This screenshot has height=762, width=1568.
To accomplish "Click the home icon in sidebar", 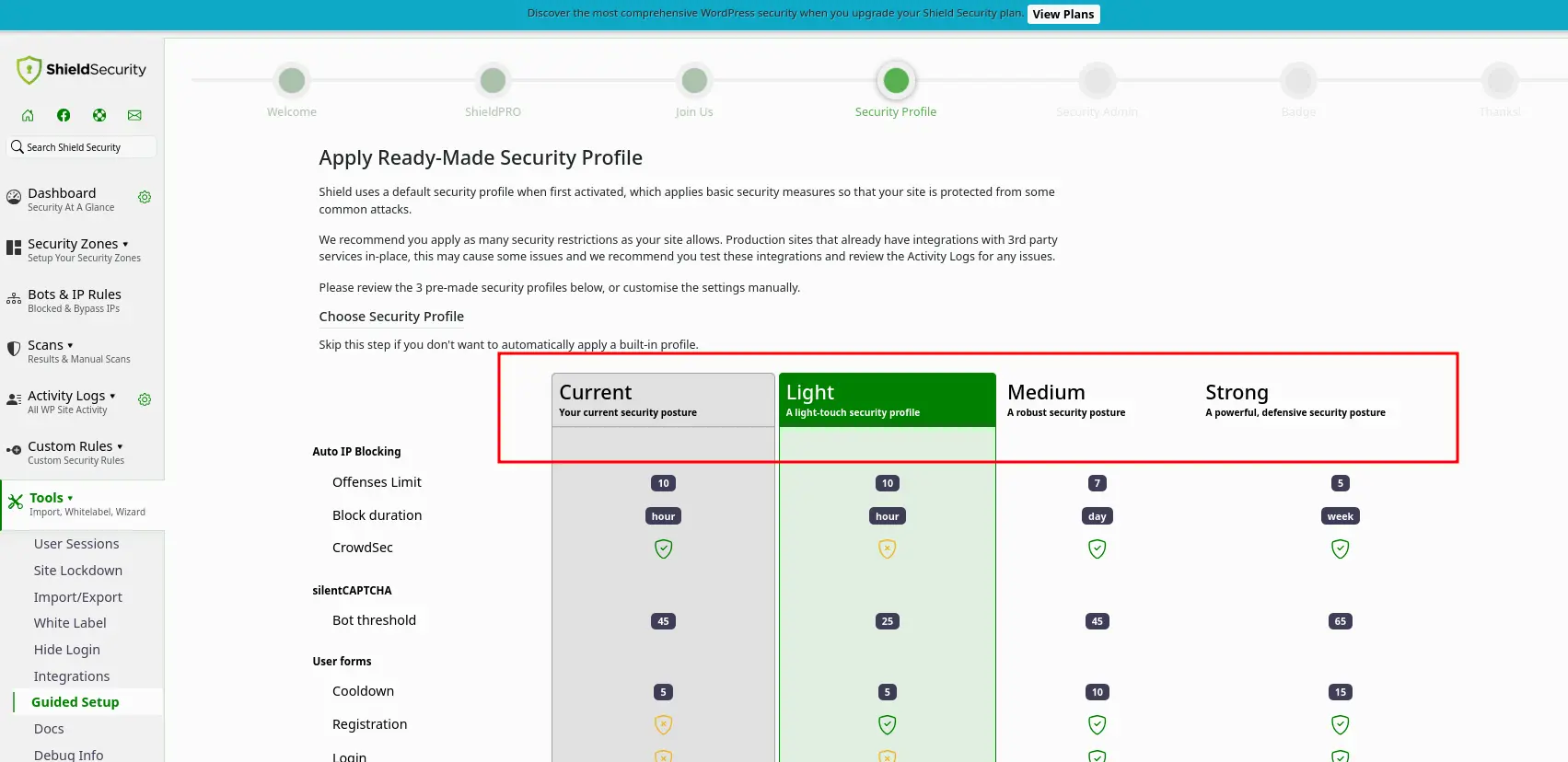I will 28,115.
